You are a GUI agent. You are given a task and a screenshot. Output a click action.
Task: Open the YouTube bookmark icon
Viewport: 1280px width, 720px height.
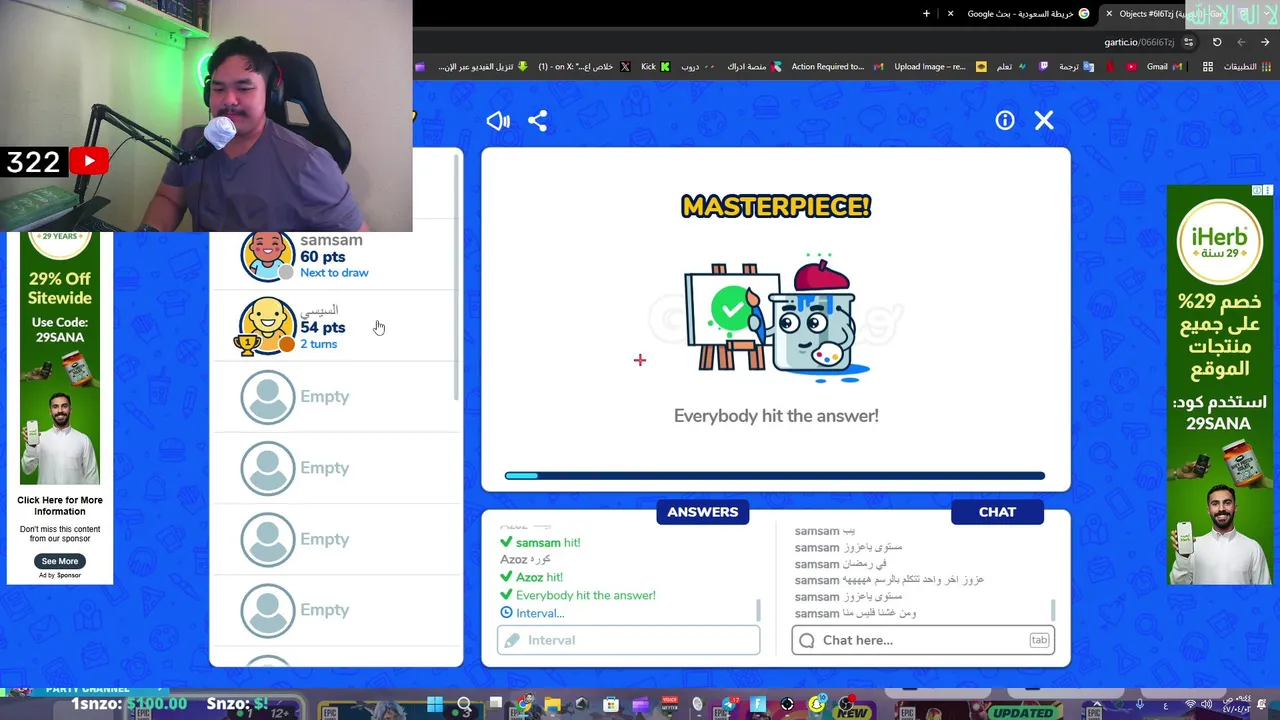(x=1131, y=67)
